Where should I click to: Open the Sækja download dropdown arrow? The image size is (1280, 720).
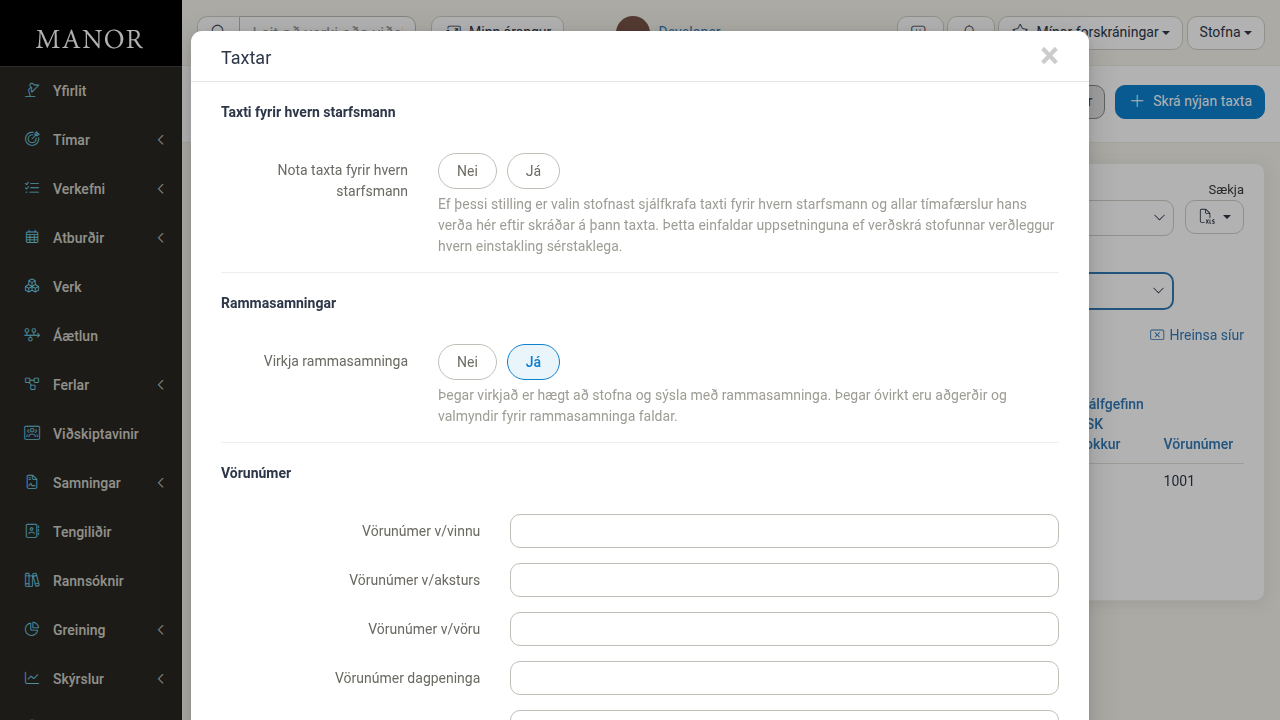(x=1227, y=217)
